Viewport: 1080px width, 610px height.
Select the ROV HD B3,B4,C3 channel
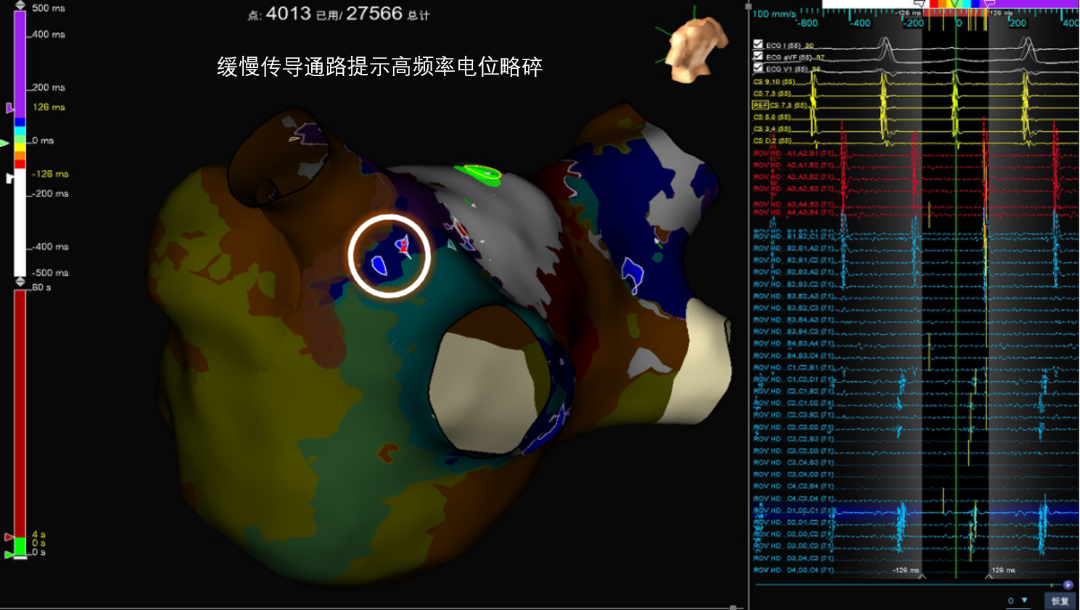(x=793, y=331)
